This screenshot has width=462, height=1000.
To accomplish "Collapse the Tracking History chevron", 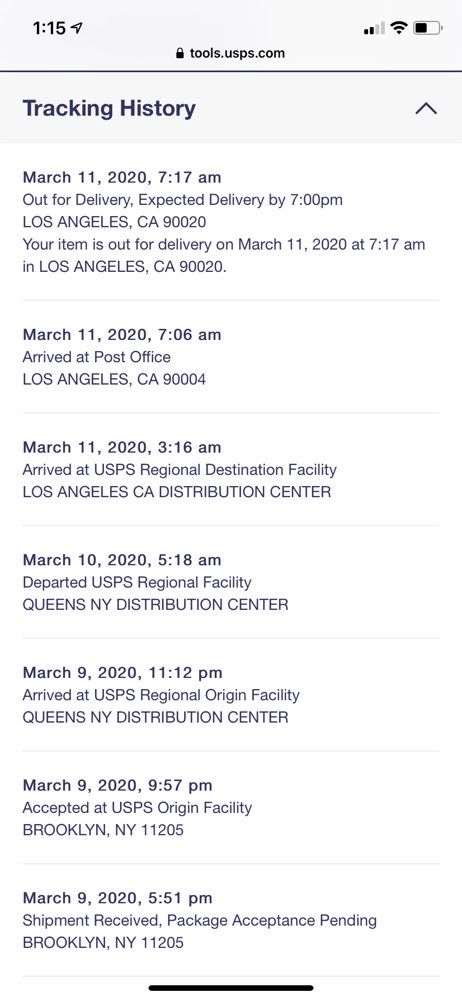I will click(x=426, y=109).
